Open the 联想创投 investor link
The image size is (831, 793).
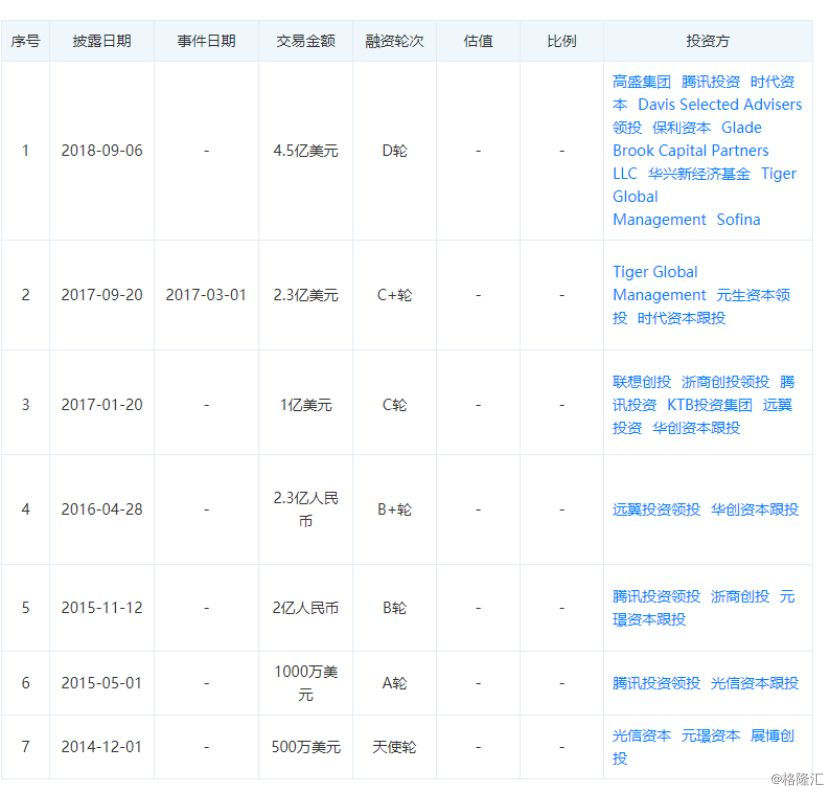tap(641, 382)
